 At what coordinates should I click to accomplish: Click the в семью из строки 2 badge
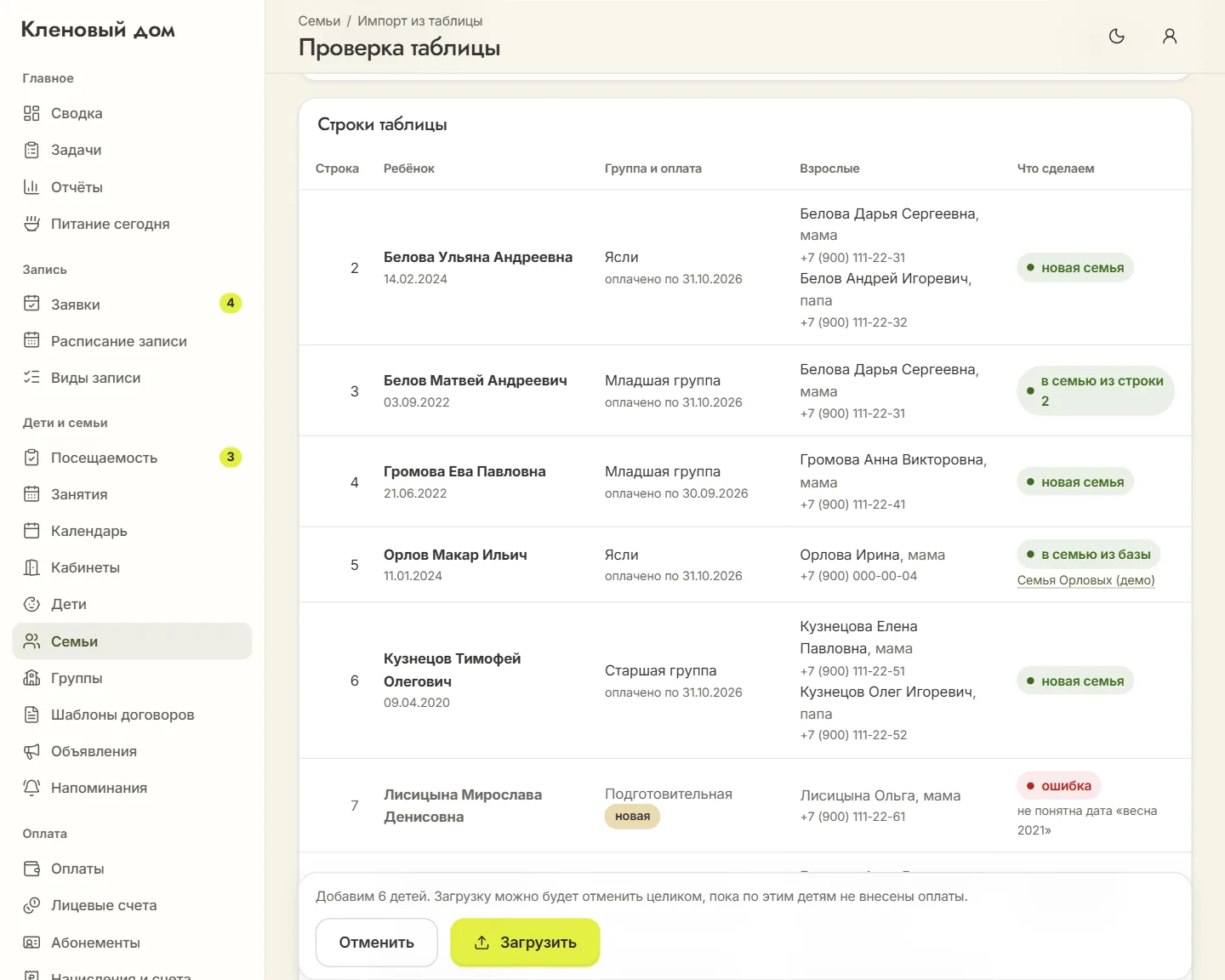pos(1096,391)
